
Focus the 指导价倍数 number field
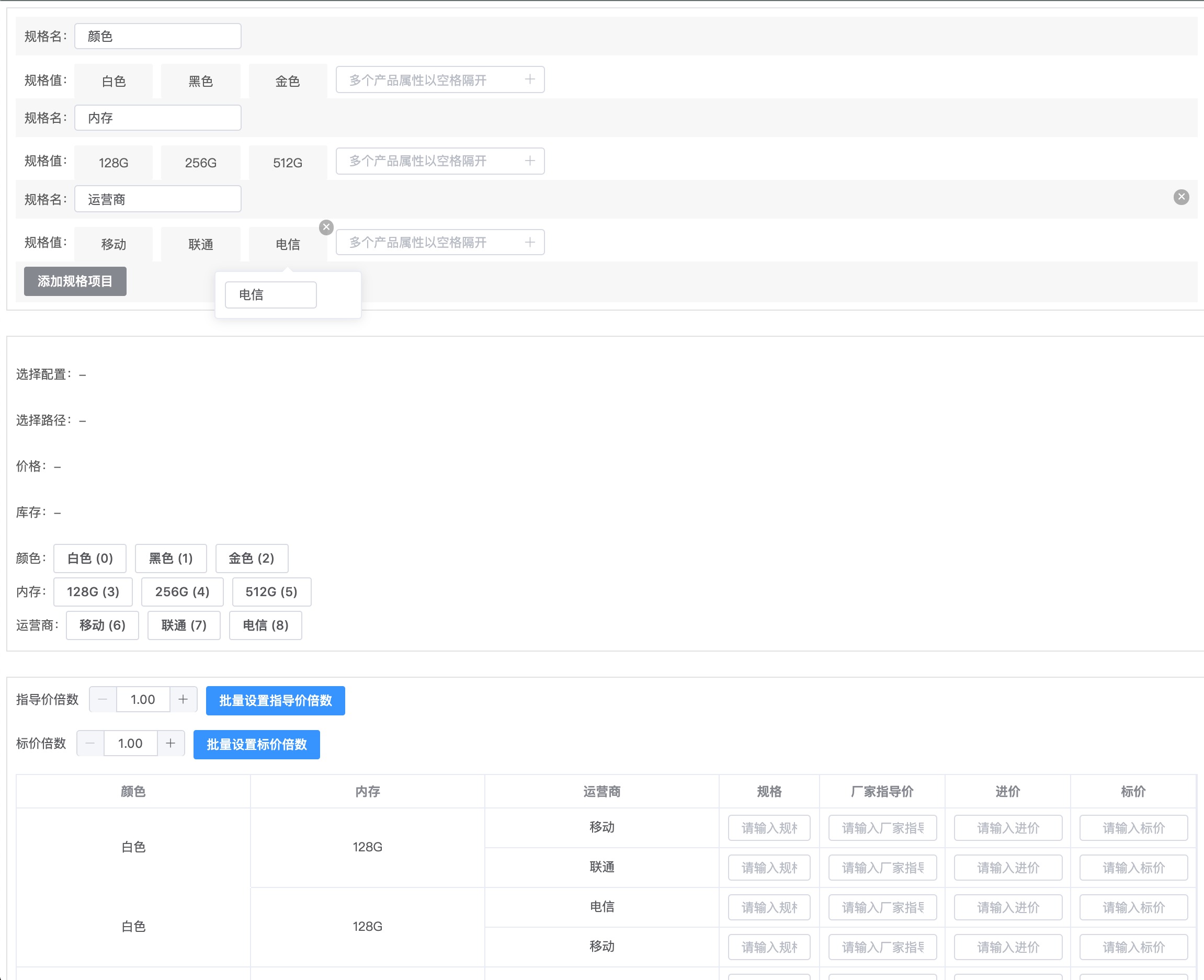(143, 699)
